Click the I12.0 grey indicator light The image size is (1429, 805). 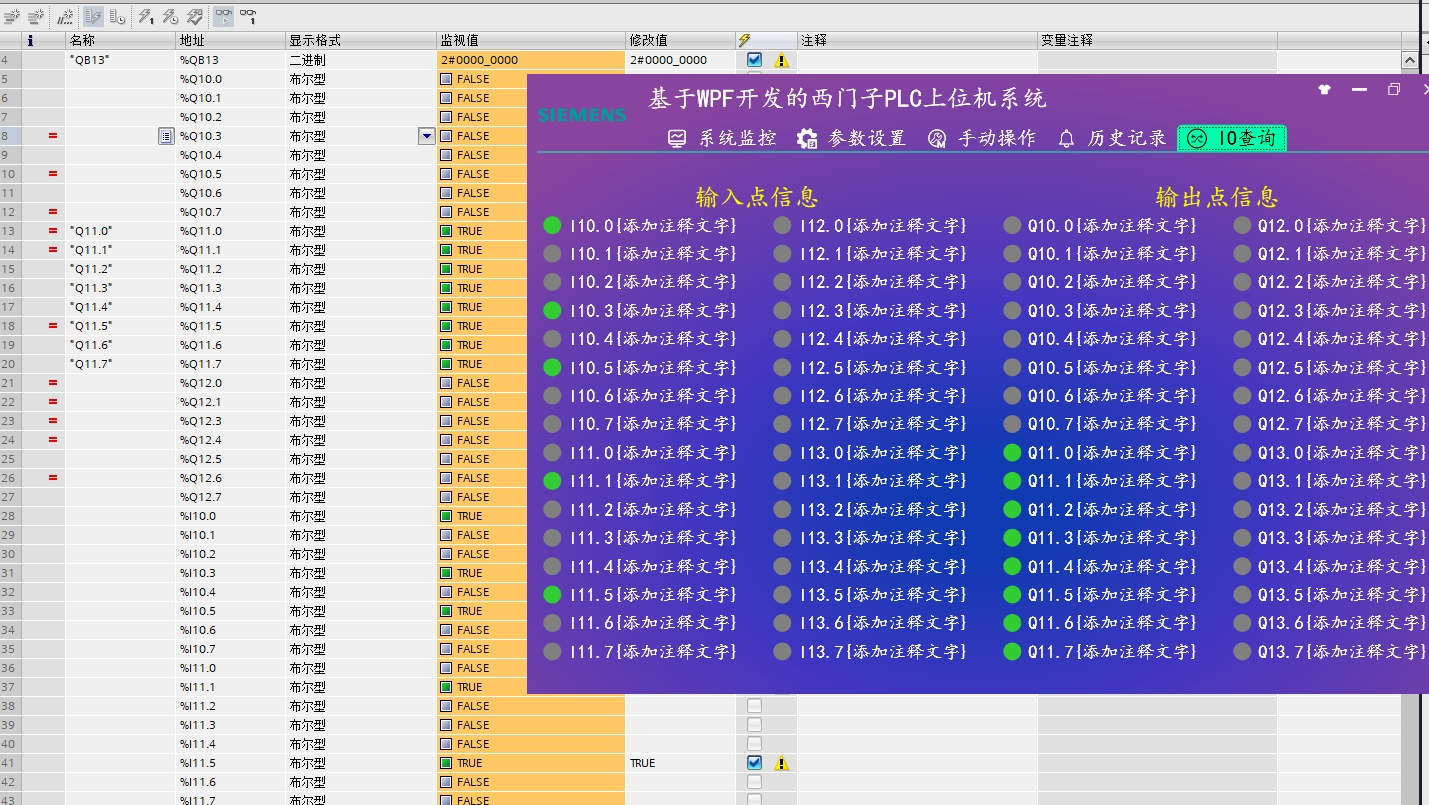[x=782, y=226]
